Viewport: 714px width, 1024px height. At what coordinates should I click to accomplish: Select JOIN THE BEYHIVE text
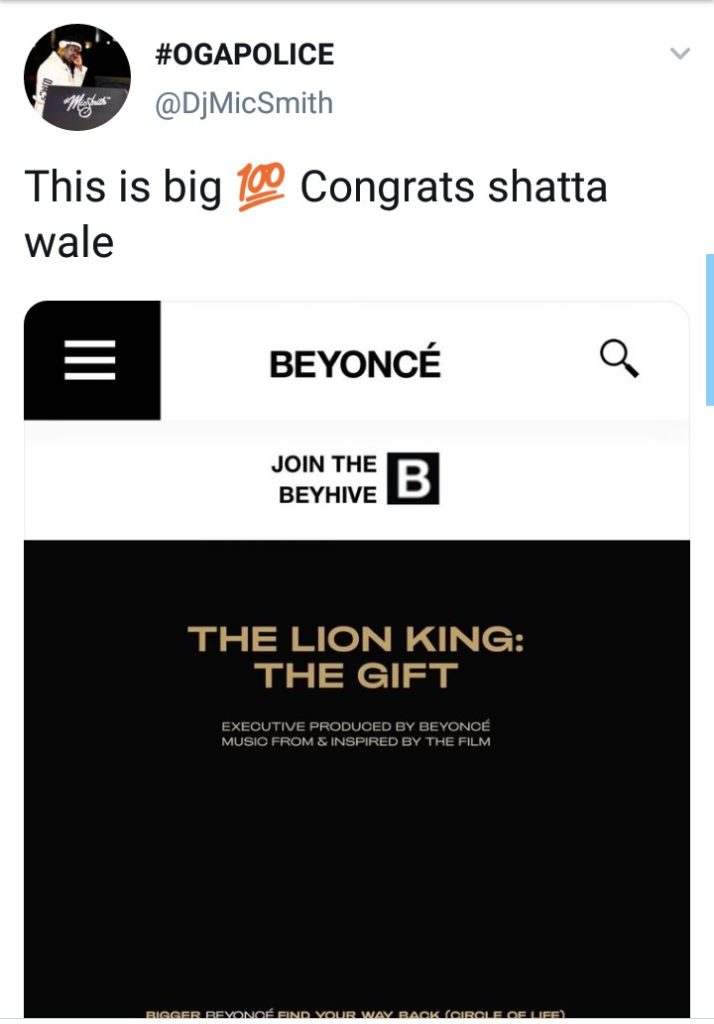327,479
